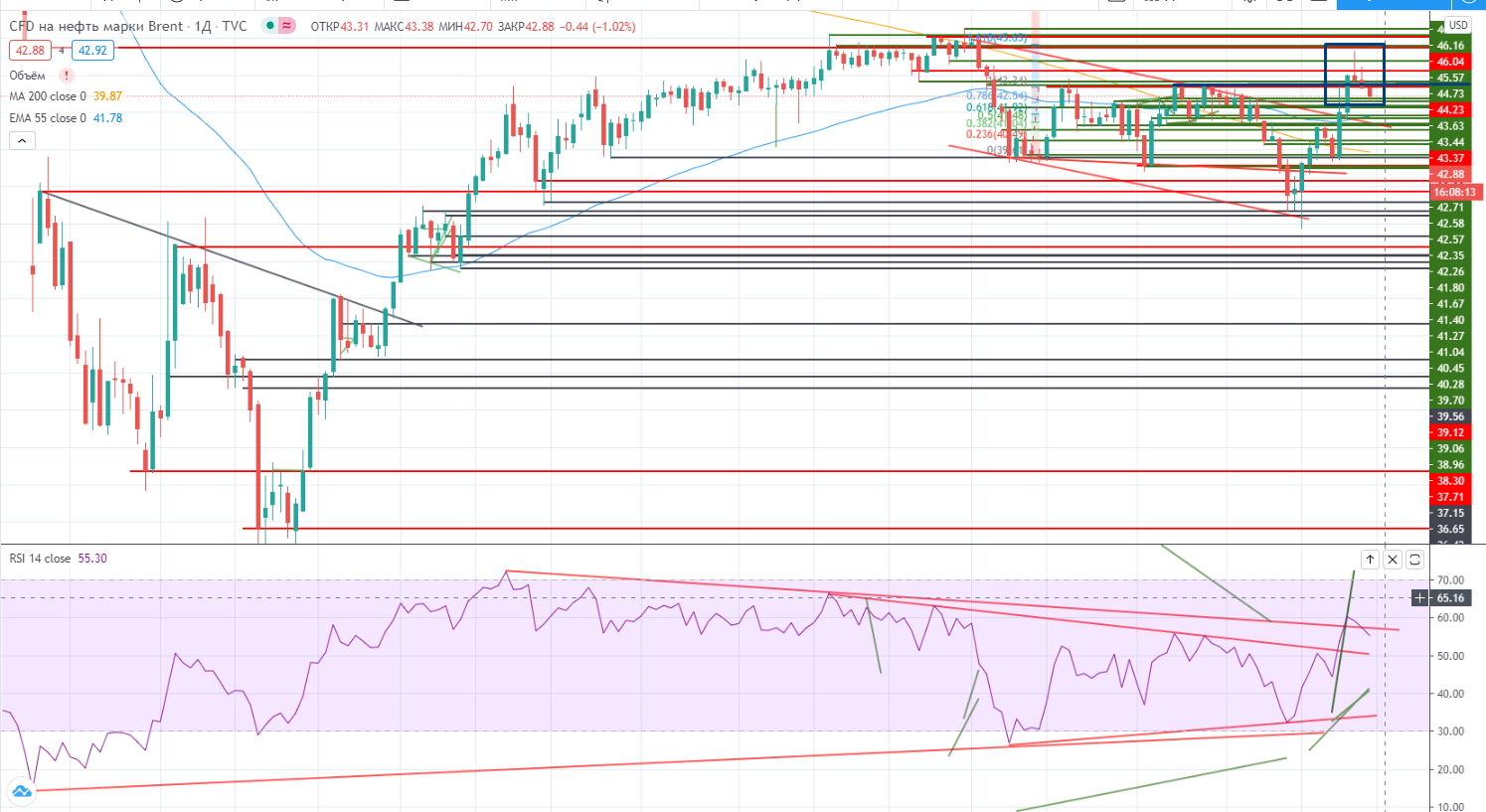Click the 65.16 crosshair value on RSI scale

[x=1450, y=597]
